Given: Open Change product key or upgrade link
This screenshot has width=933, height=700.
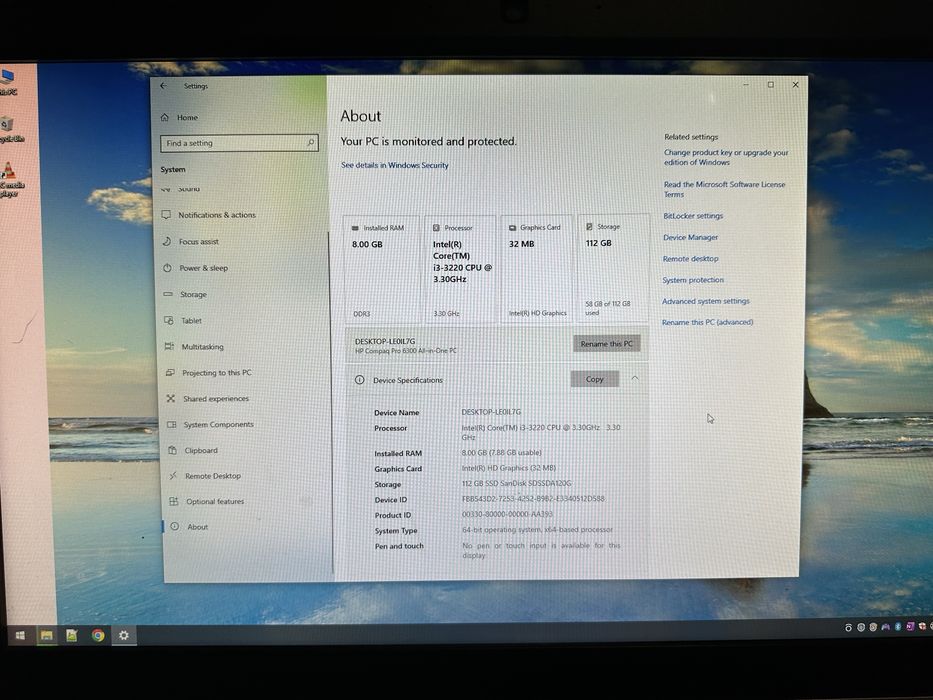Looking at the screenshot, I should (726, 157).
